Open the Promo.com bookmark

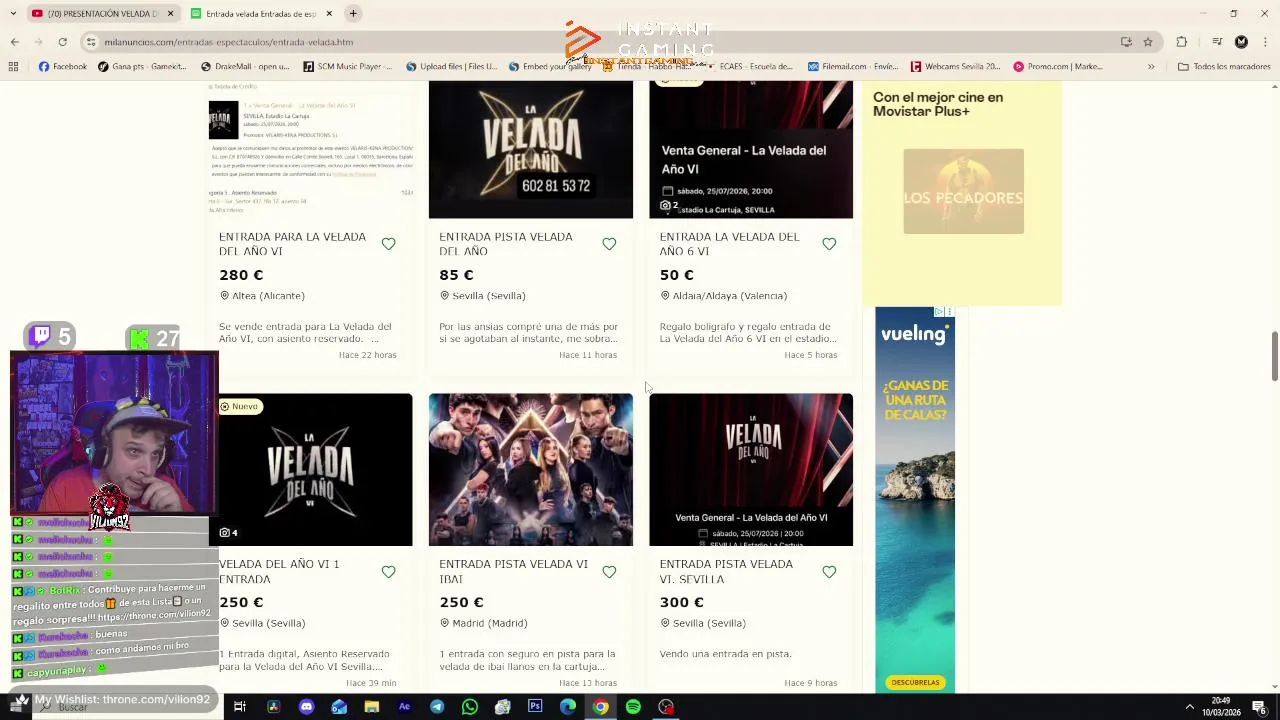[x=1058, y=67]
